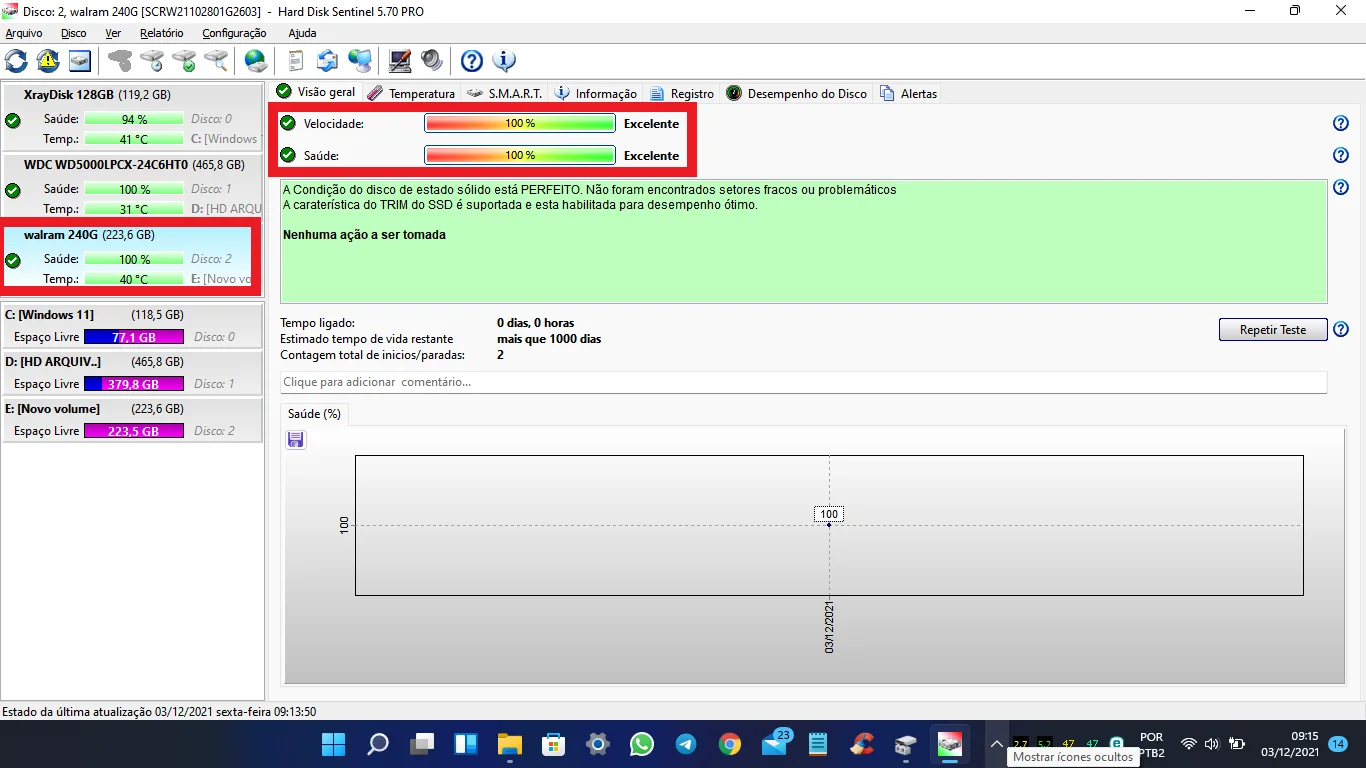Select the D: [HD ARQUIV..] partition
This screenshot has width=1366, height=768.
click(x=132, y=373)
